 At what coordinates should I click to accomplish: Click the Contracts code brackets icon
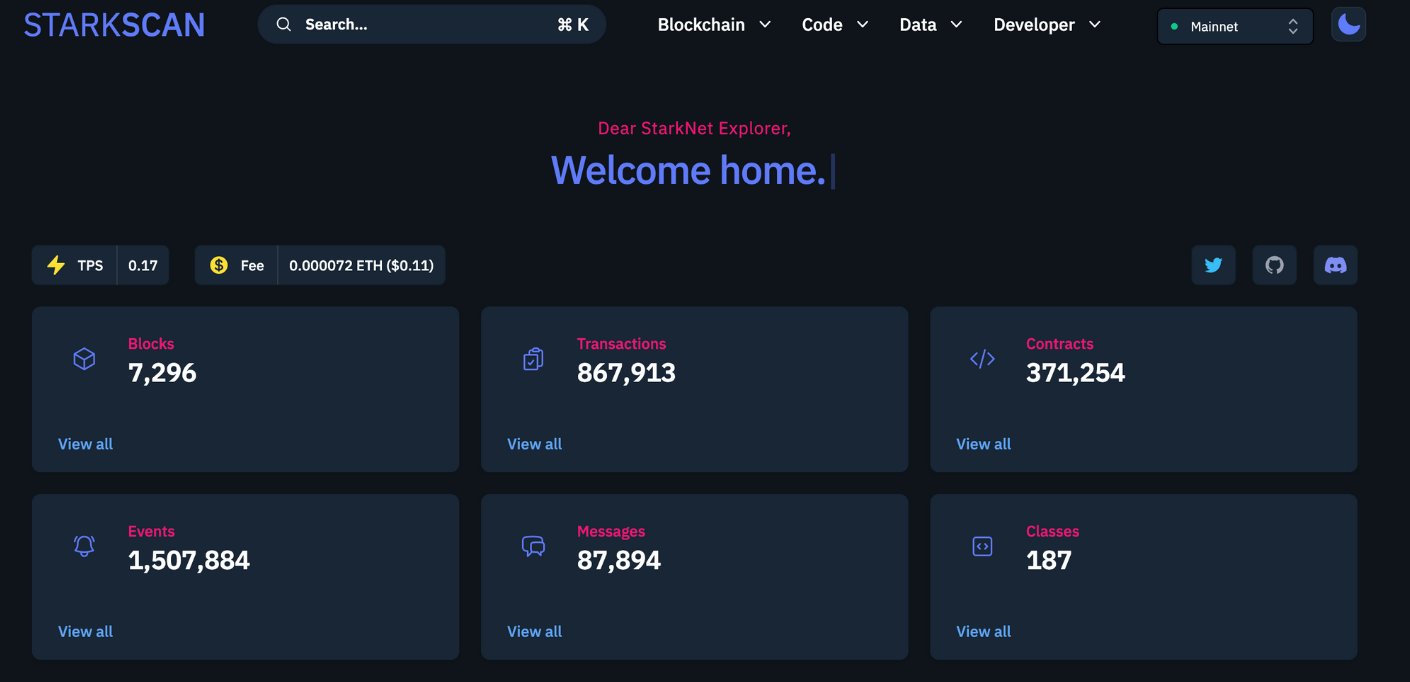[x=982, y=359]
